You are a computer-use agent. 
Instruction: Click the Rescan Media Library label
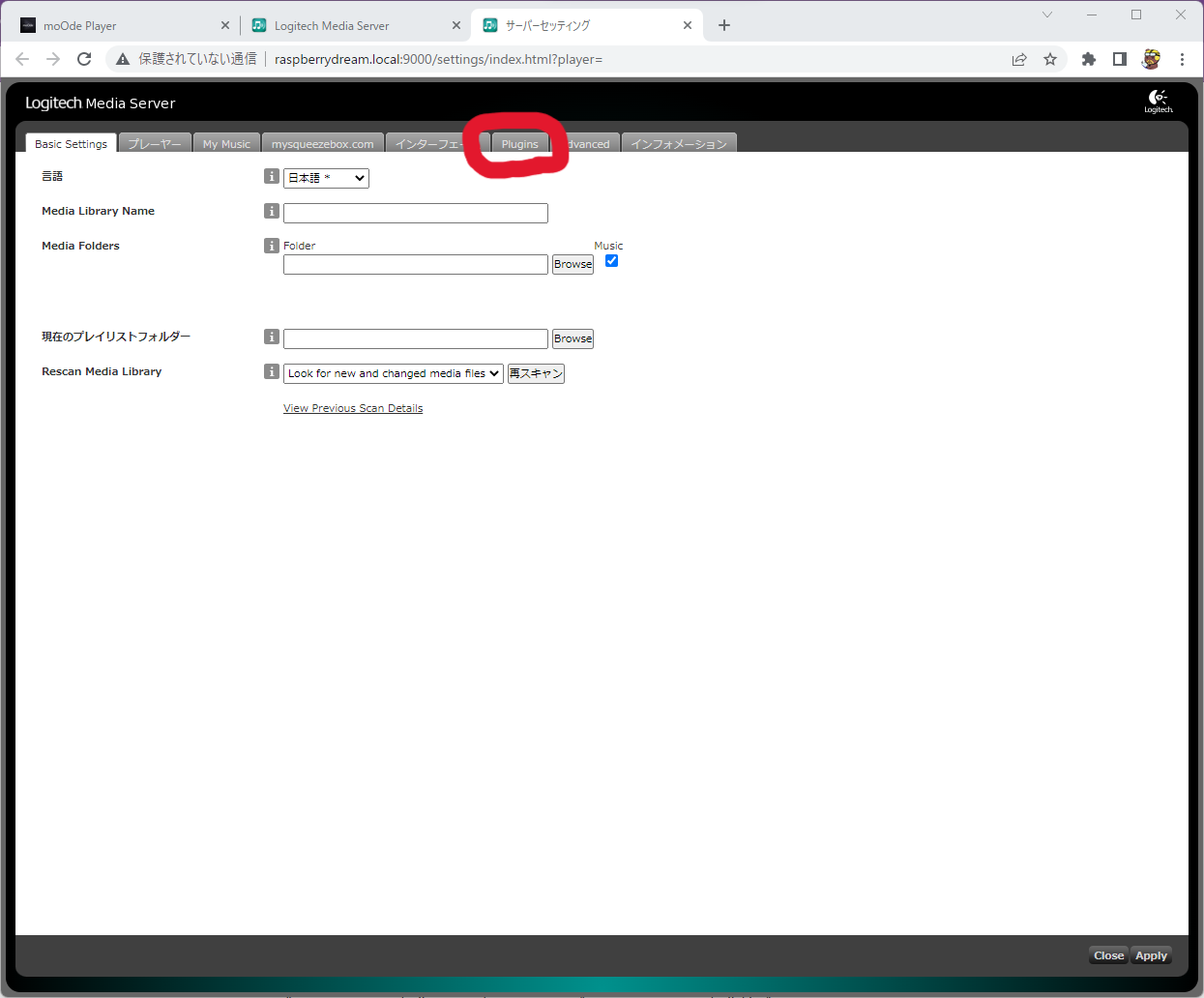[x=102, y=371]
